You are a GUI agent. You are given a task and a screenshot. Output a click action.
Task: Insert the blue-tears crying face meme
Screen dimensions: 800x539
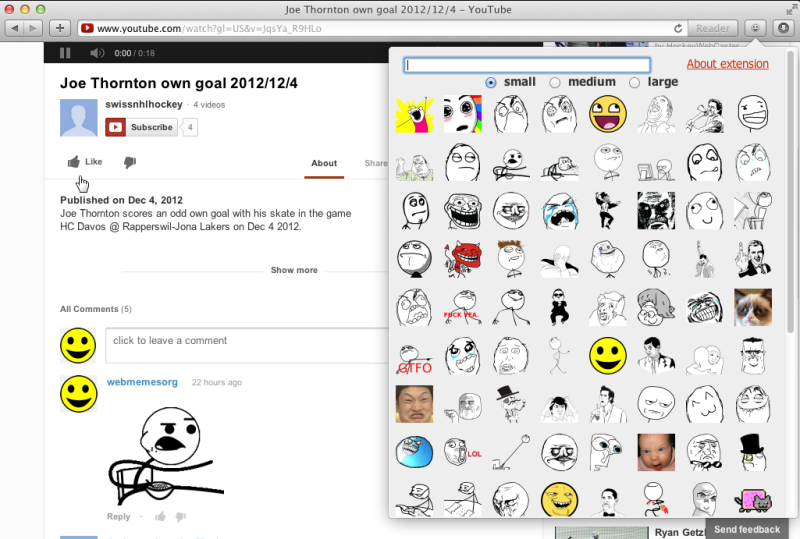[x=559, y=211]
